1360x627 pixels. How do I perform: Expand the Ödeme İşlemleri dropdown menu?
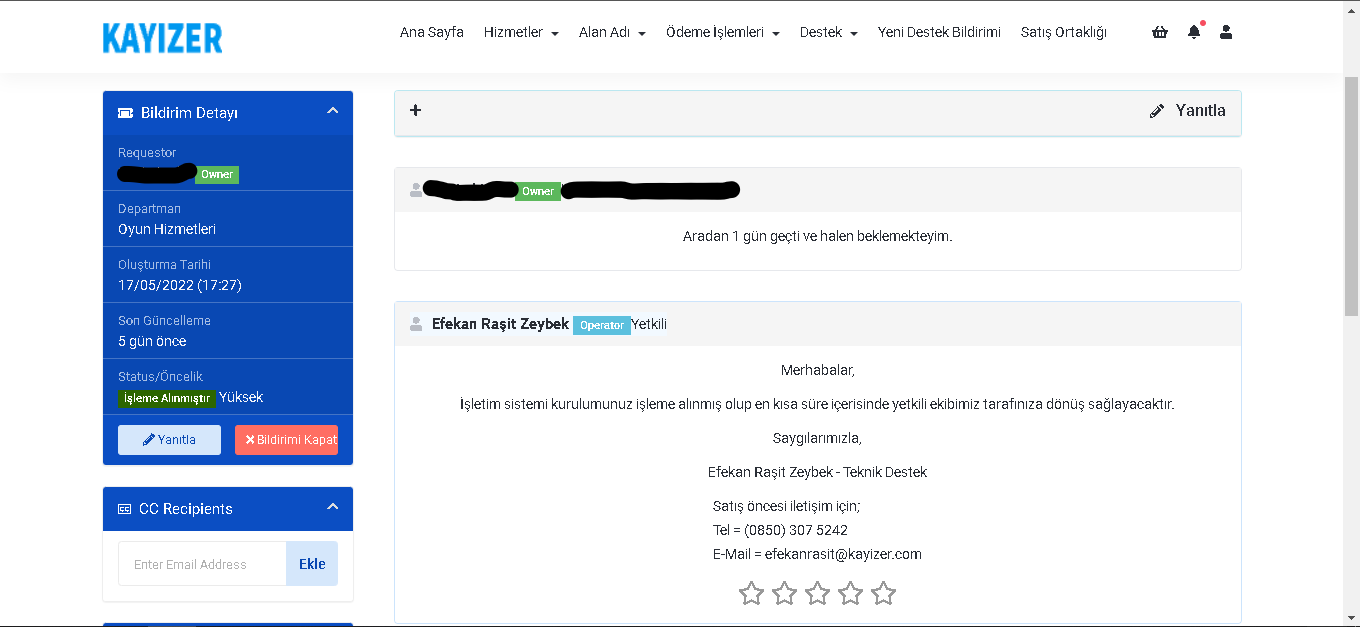pos(723,32)
